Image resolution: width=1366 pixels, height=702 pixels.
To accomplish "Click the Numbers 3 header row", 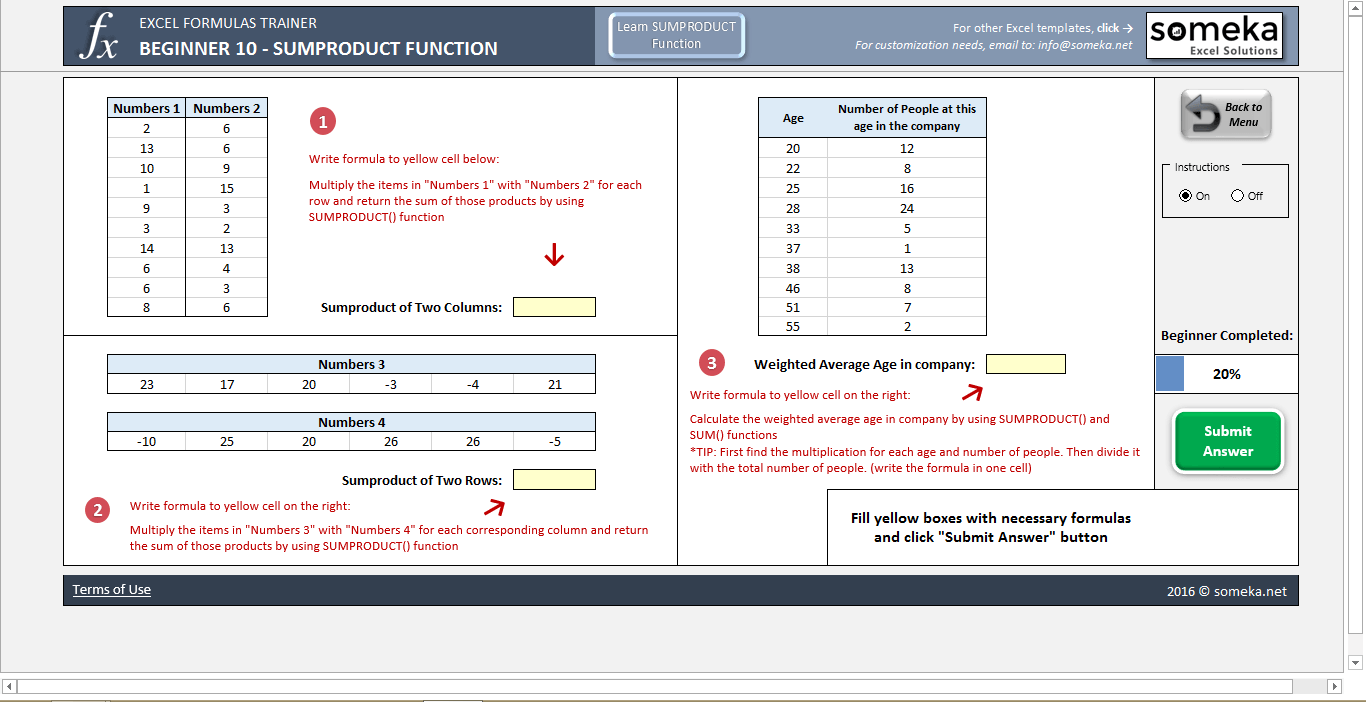I will [x=351, y=365].
